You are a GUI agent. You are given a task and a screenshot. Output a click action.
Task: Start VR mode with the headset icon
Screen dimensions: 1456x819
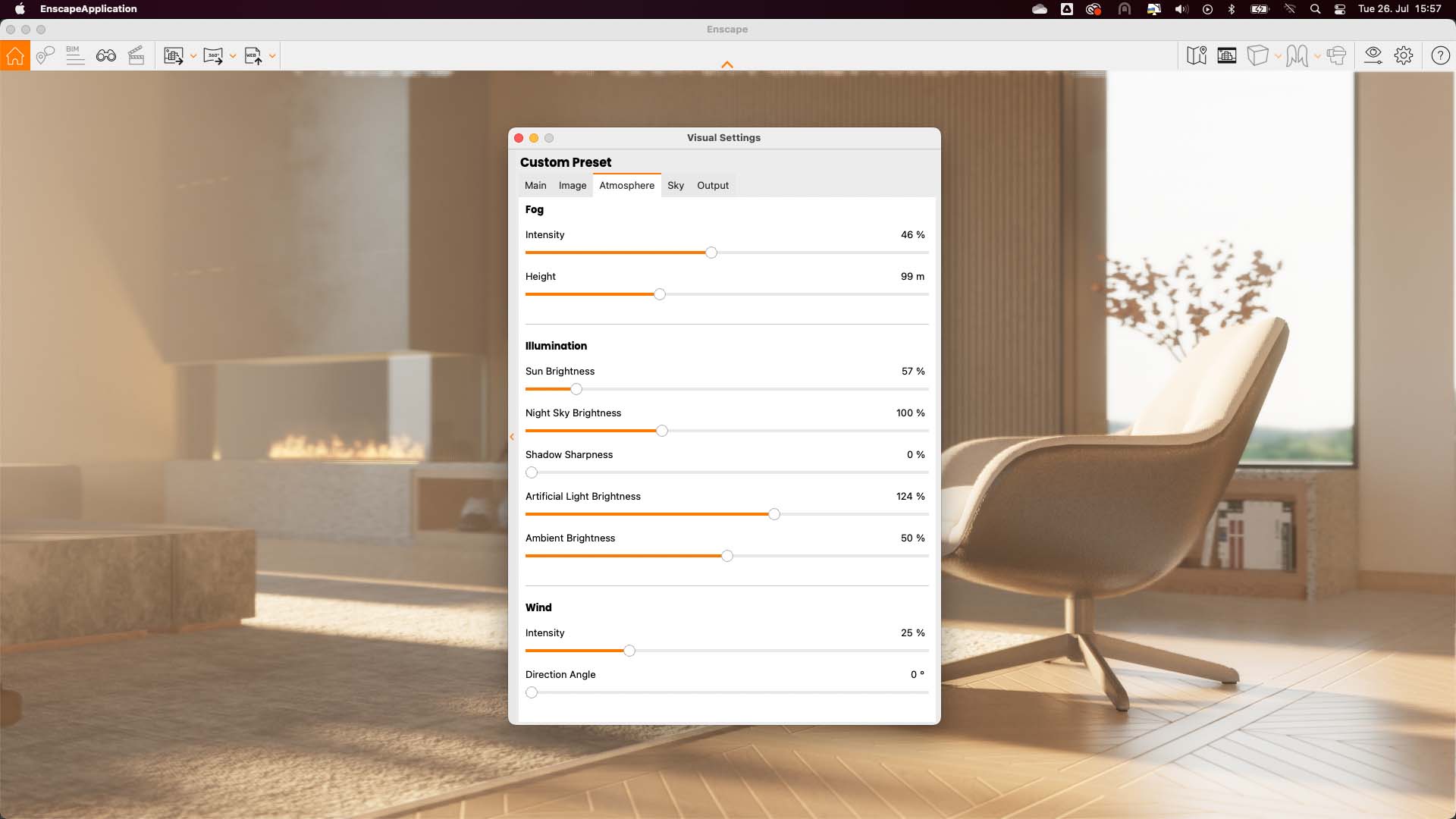(x=1336, y=55)
